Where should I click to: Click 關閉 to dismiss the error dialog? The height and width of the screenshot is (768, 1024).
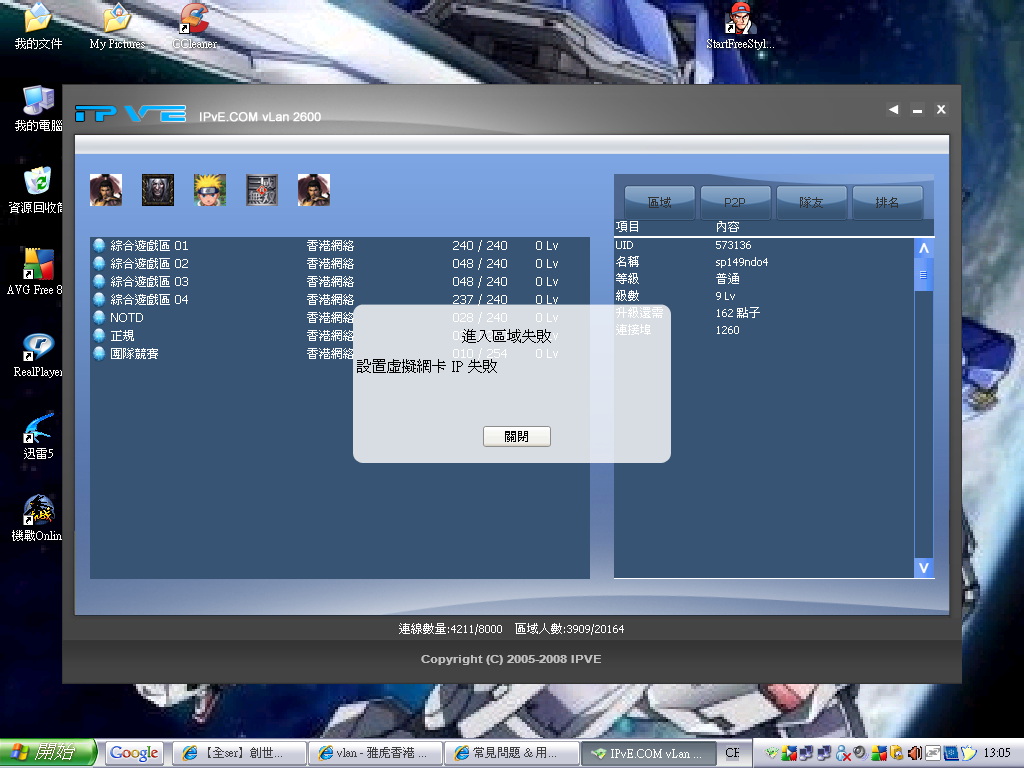516,436
